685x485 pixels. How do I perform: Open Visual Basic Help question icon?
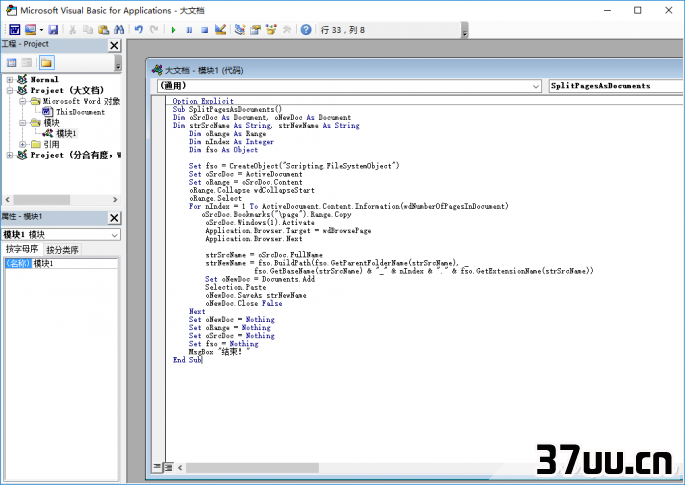coord(306,30)
